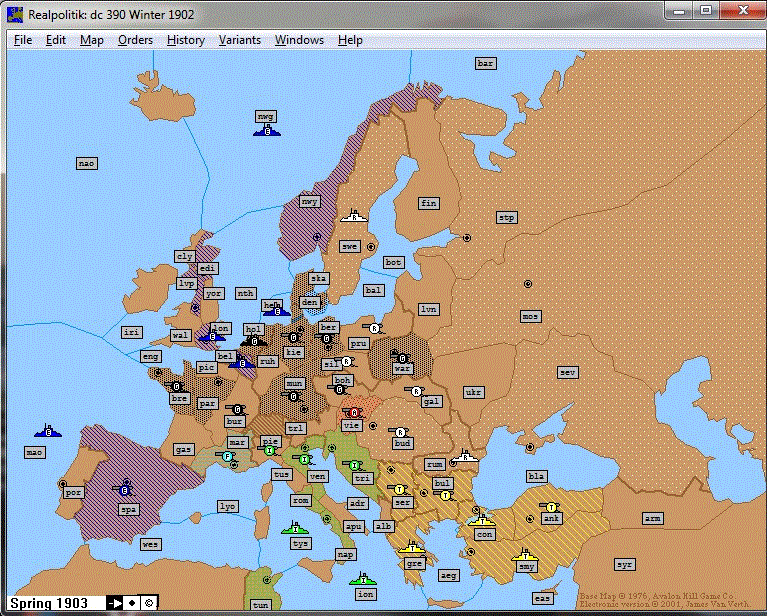Viewport: 767px width, 616px height.
Task: Select the English fleet in hel
Action: 277,310
